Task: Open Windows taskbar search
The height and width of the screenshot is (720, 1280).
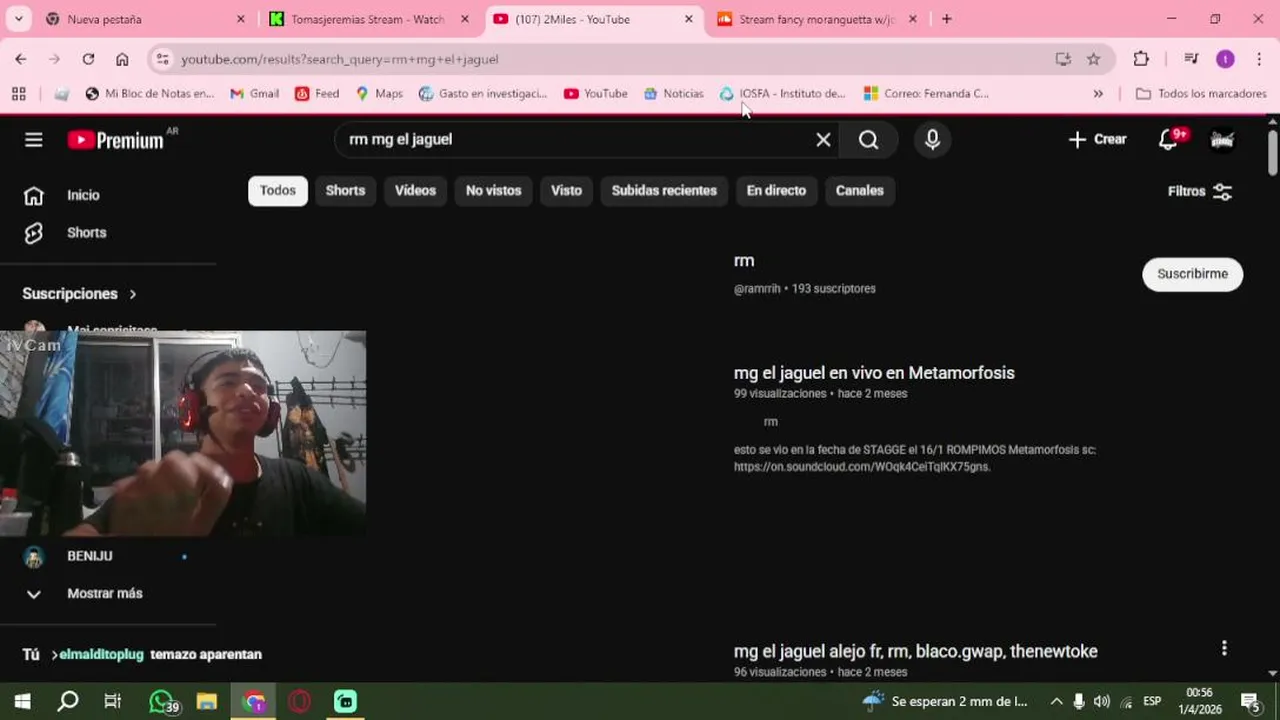Action: point(68,701)
